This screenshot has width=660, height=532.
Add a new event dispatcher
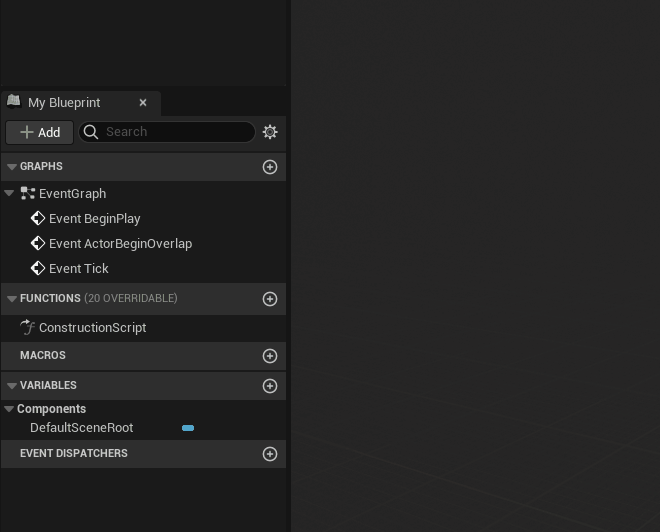tap(270, 454)
